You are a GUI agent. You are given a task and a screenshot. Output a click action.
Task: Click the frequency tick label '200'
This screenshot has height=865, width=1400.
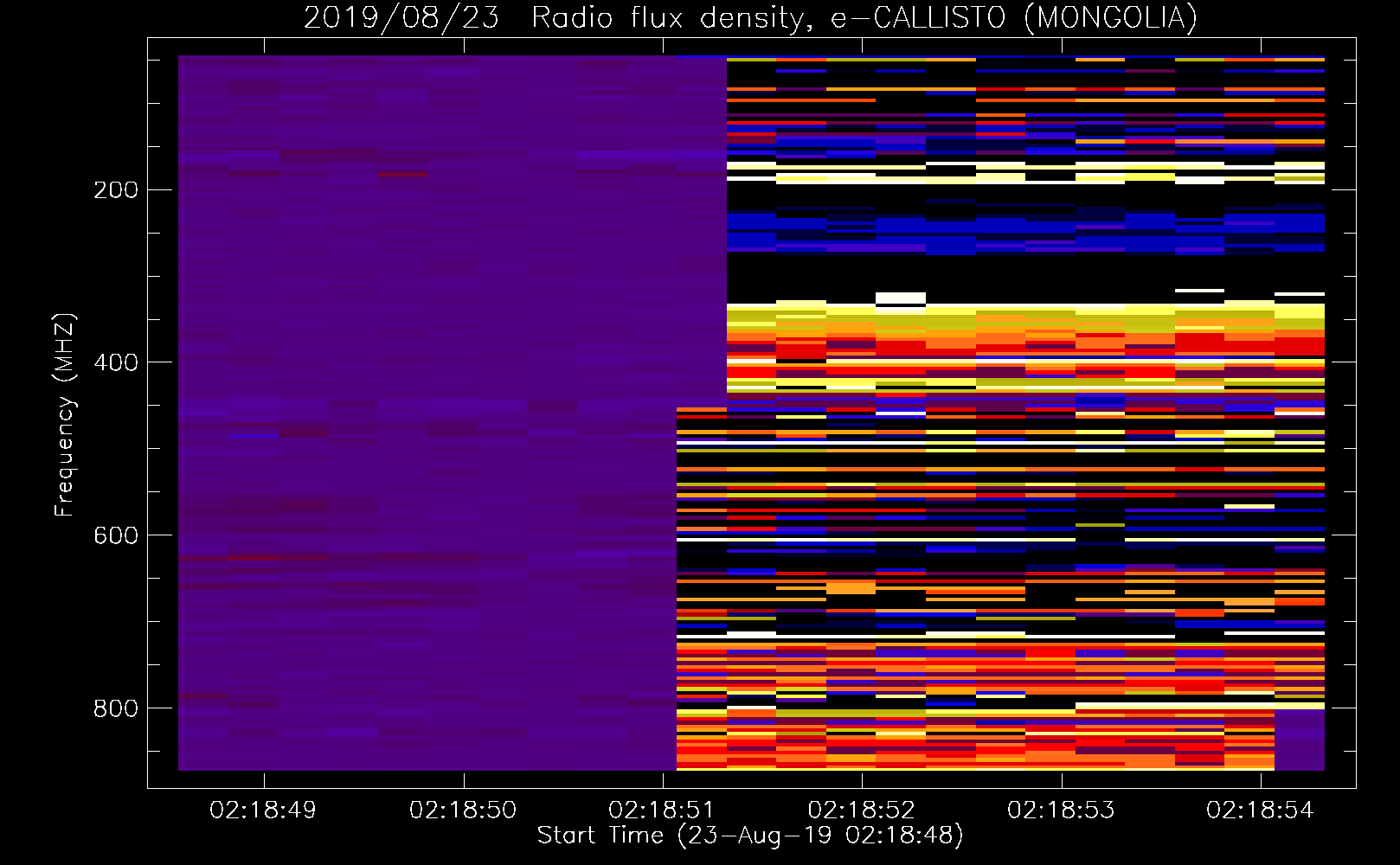coord(116,190)
